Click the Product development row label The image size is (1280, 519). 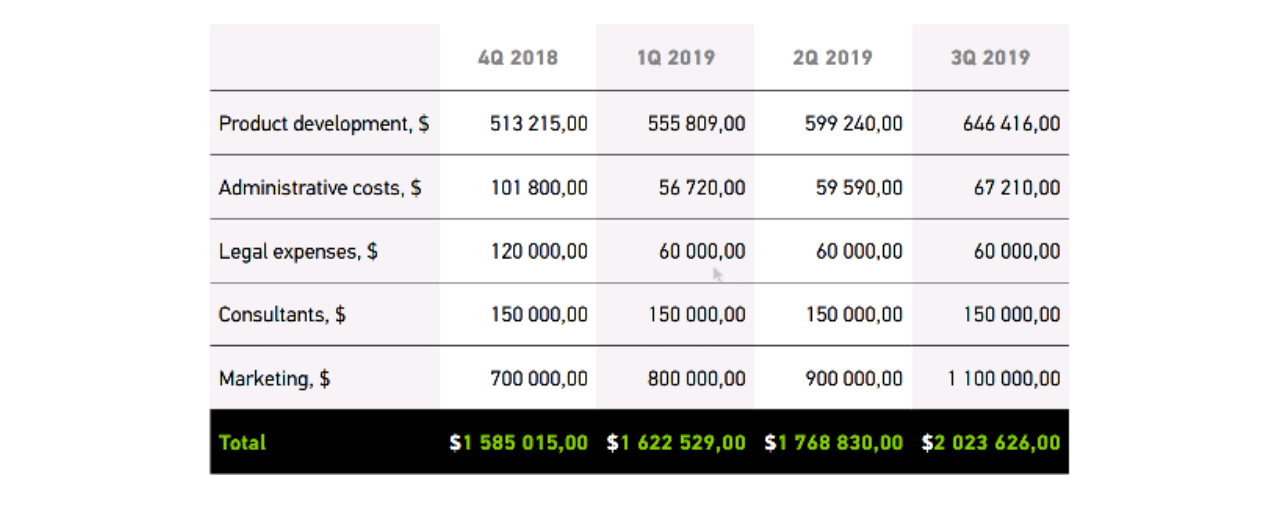[324, 124]
